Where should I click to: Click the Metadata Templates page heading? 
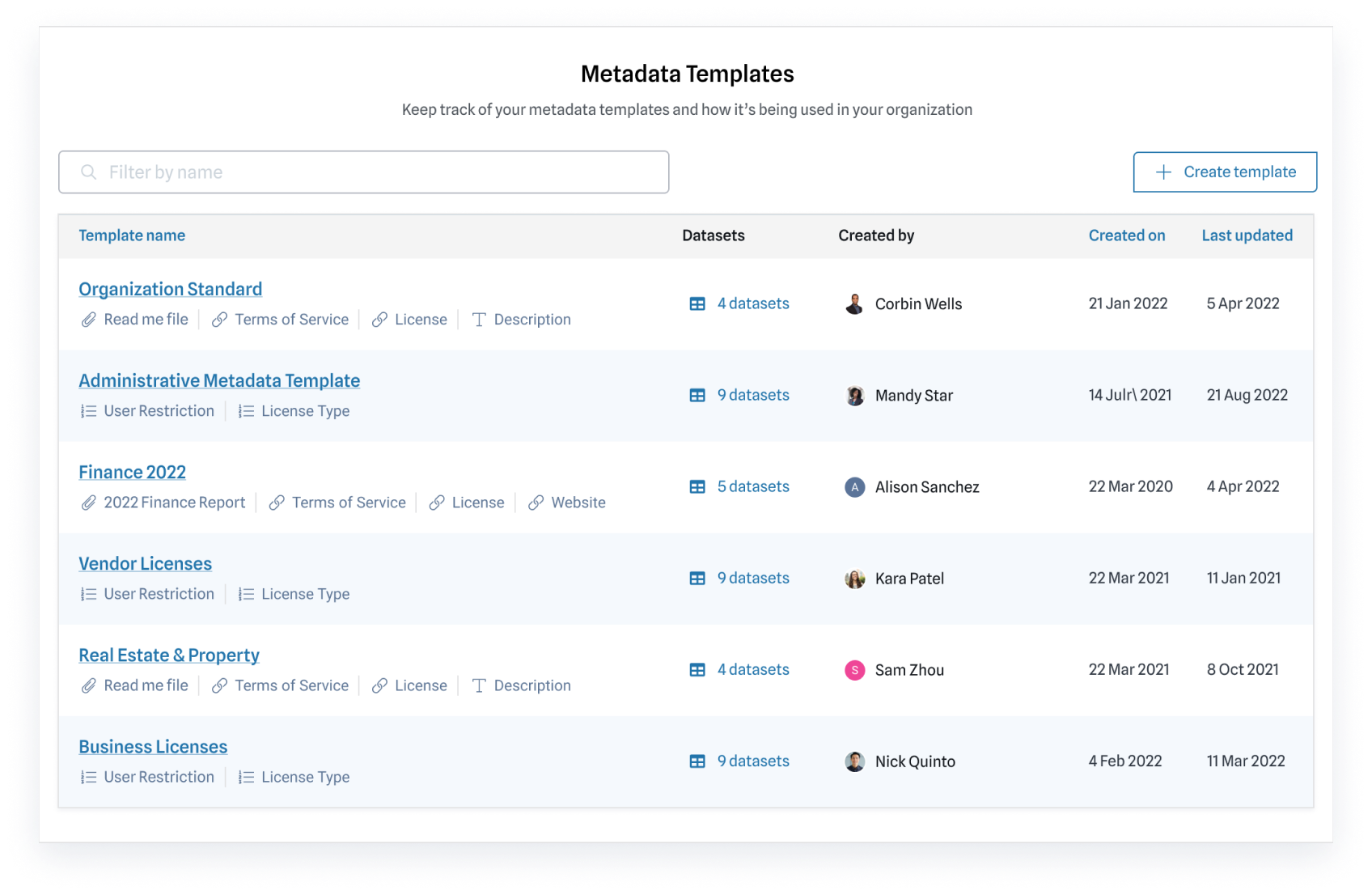tap(687, 74)
